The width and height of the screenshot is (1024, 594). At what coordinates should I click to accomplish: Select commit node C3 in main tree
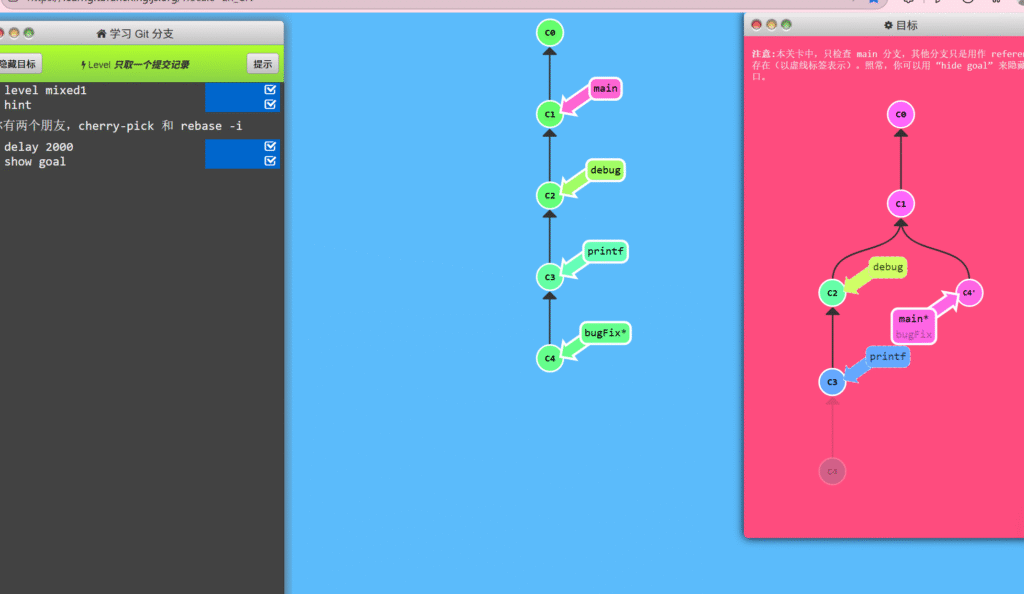tap(549, 276)
